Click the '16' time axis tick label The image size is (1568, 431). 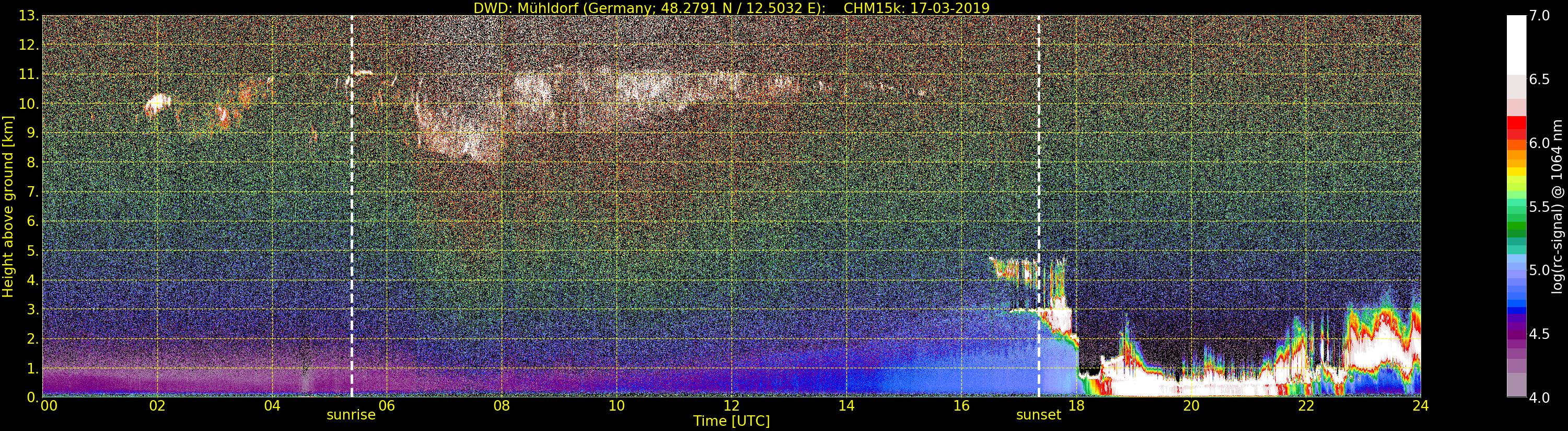961,405
